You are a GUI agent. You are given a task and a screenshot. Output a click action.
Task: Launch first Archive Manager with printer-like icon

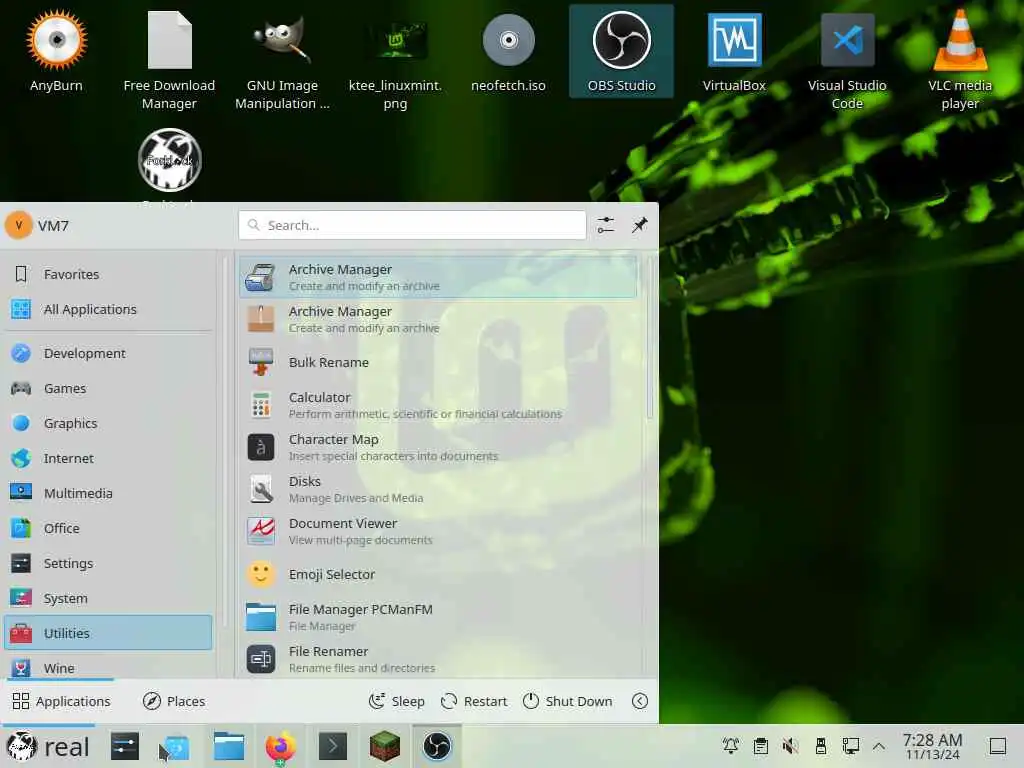click(x=438, y=277)
